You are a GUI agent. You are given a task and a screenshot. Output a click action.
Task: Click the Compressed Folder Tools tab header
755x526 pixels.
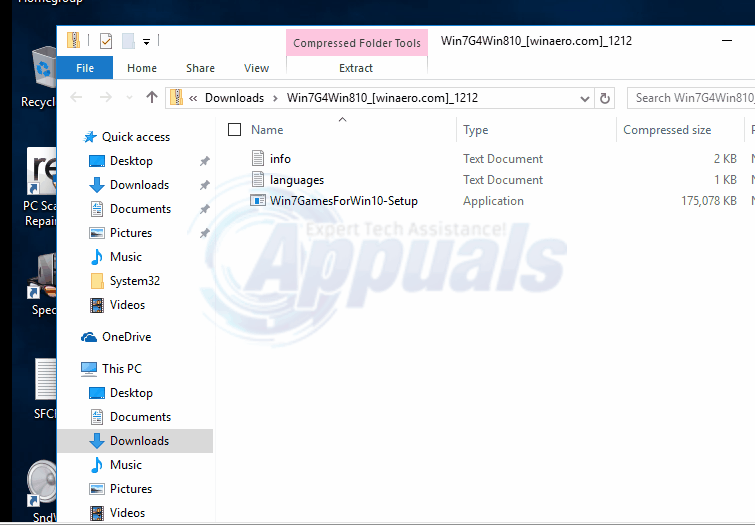(x=357, y=43)
